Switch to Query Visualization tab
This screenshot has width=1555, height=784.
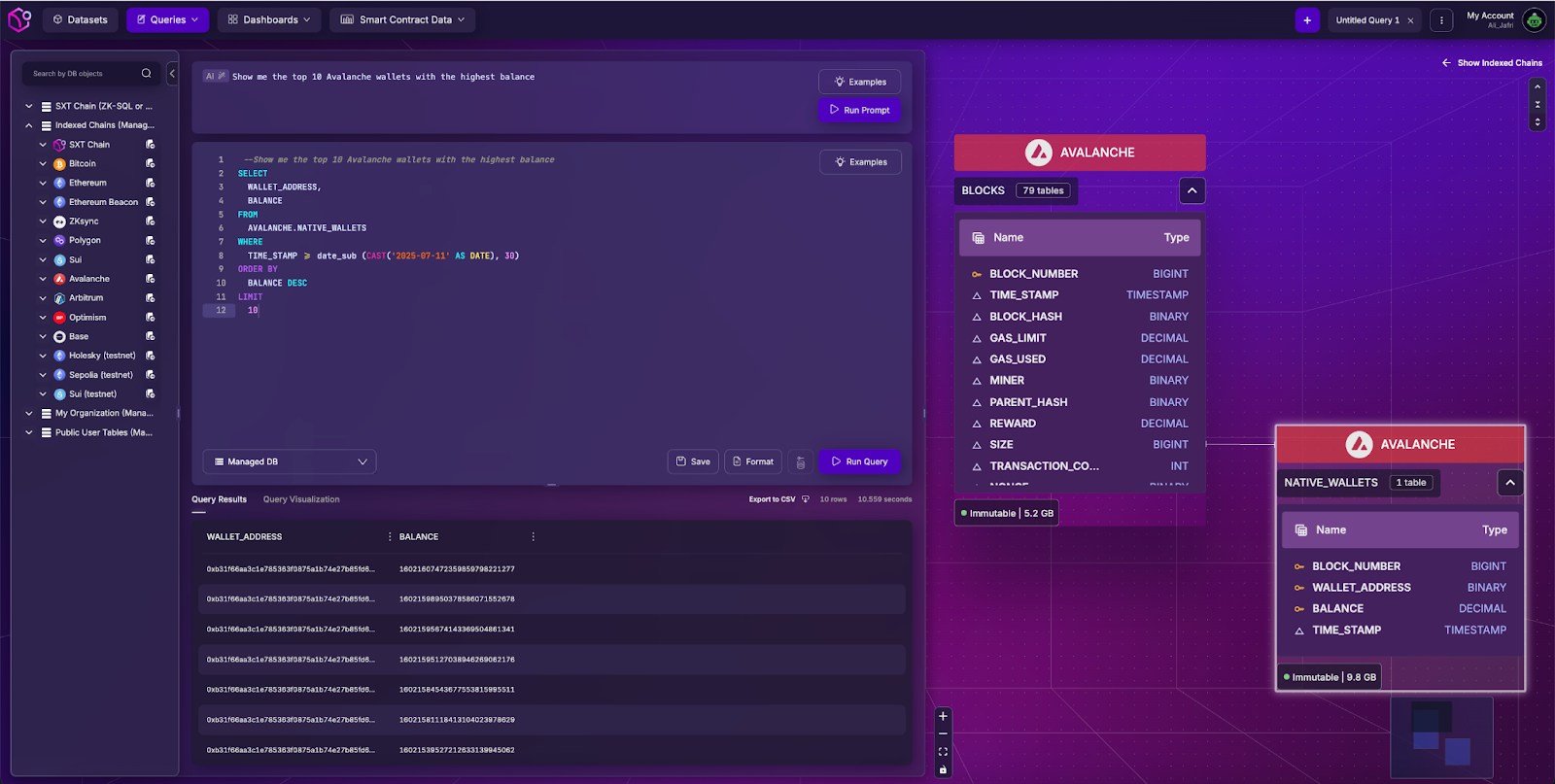tap(301, 499)
